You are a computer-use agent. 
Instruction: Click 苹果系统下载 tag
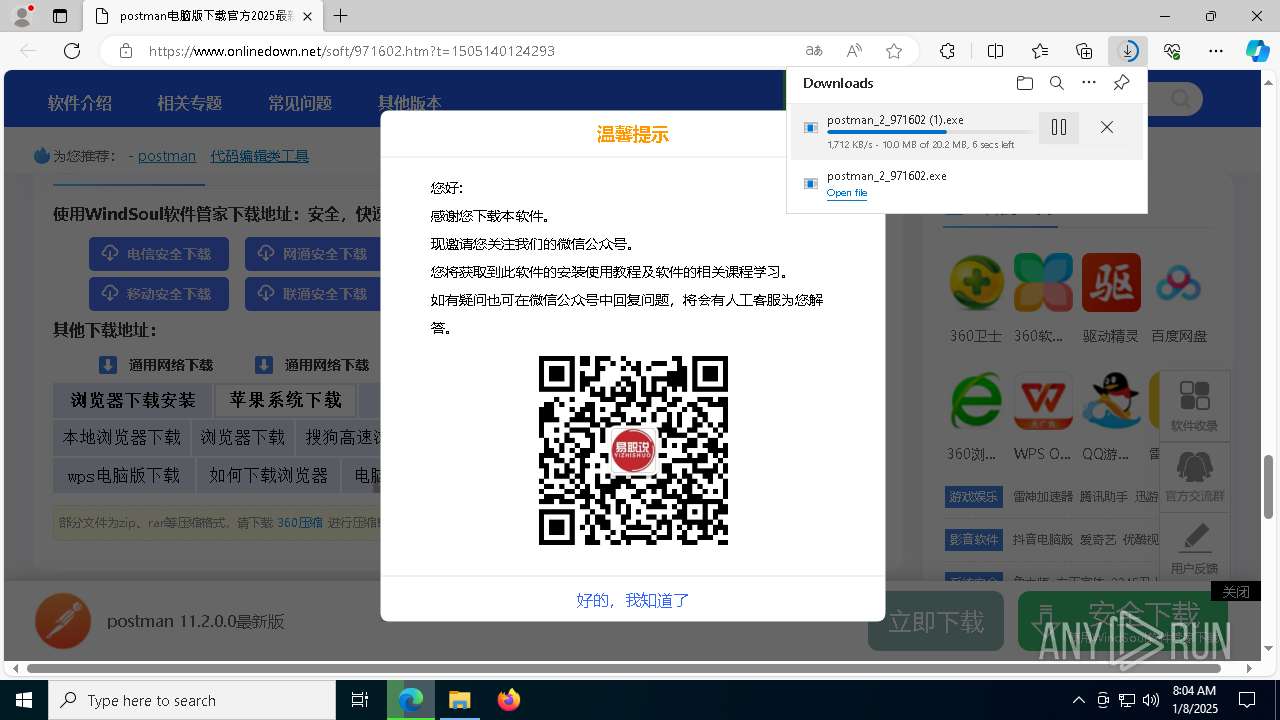(286, 400)
